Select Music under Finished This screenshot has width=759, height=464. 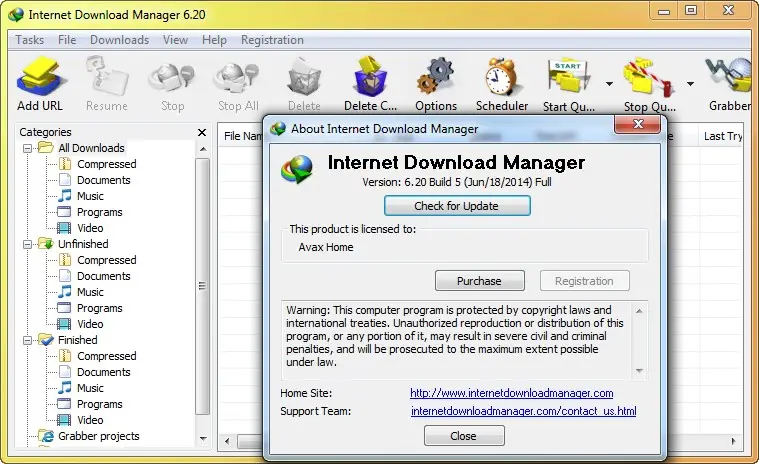90,388
